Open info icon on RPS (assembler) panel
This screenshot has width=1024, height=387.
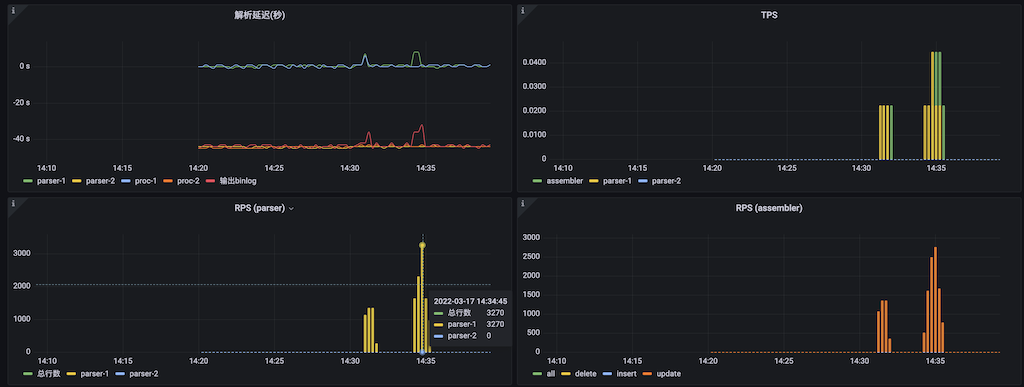coord(523,203)
